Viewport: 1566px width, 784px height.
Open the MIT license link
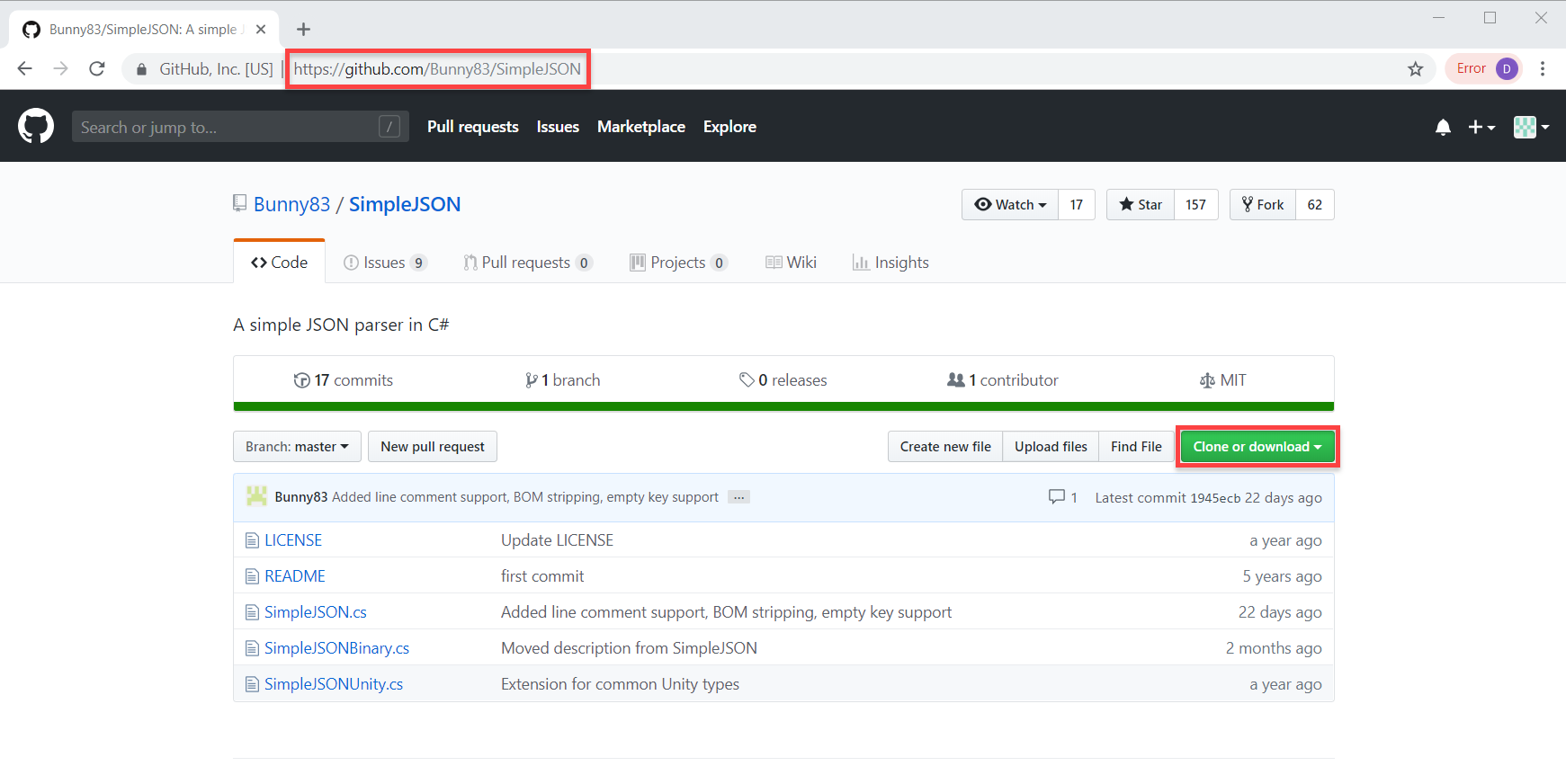(x=1223, y=380)
